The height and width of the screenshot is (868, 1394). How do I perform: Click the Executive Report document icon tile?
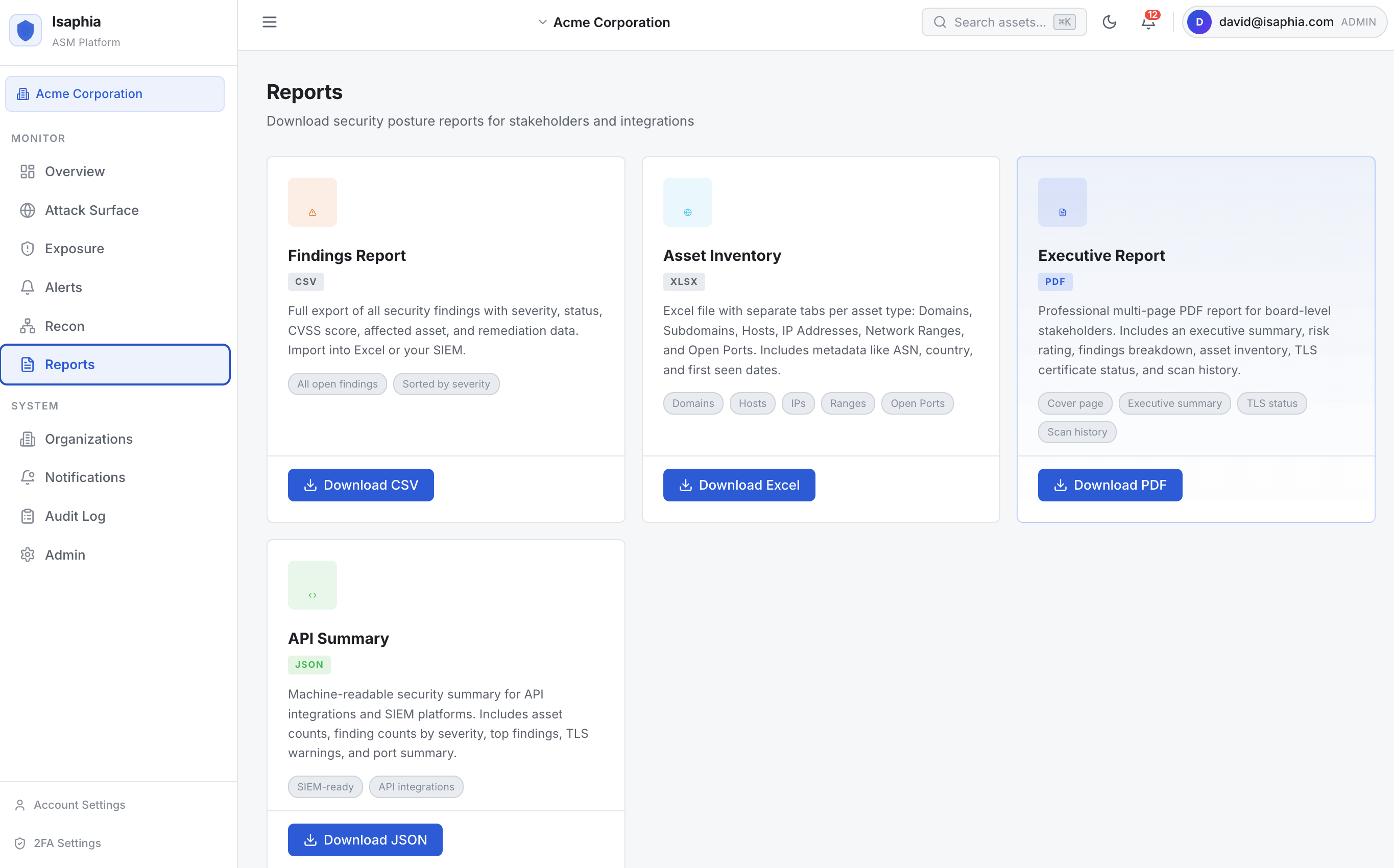(1062, 202)
